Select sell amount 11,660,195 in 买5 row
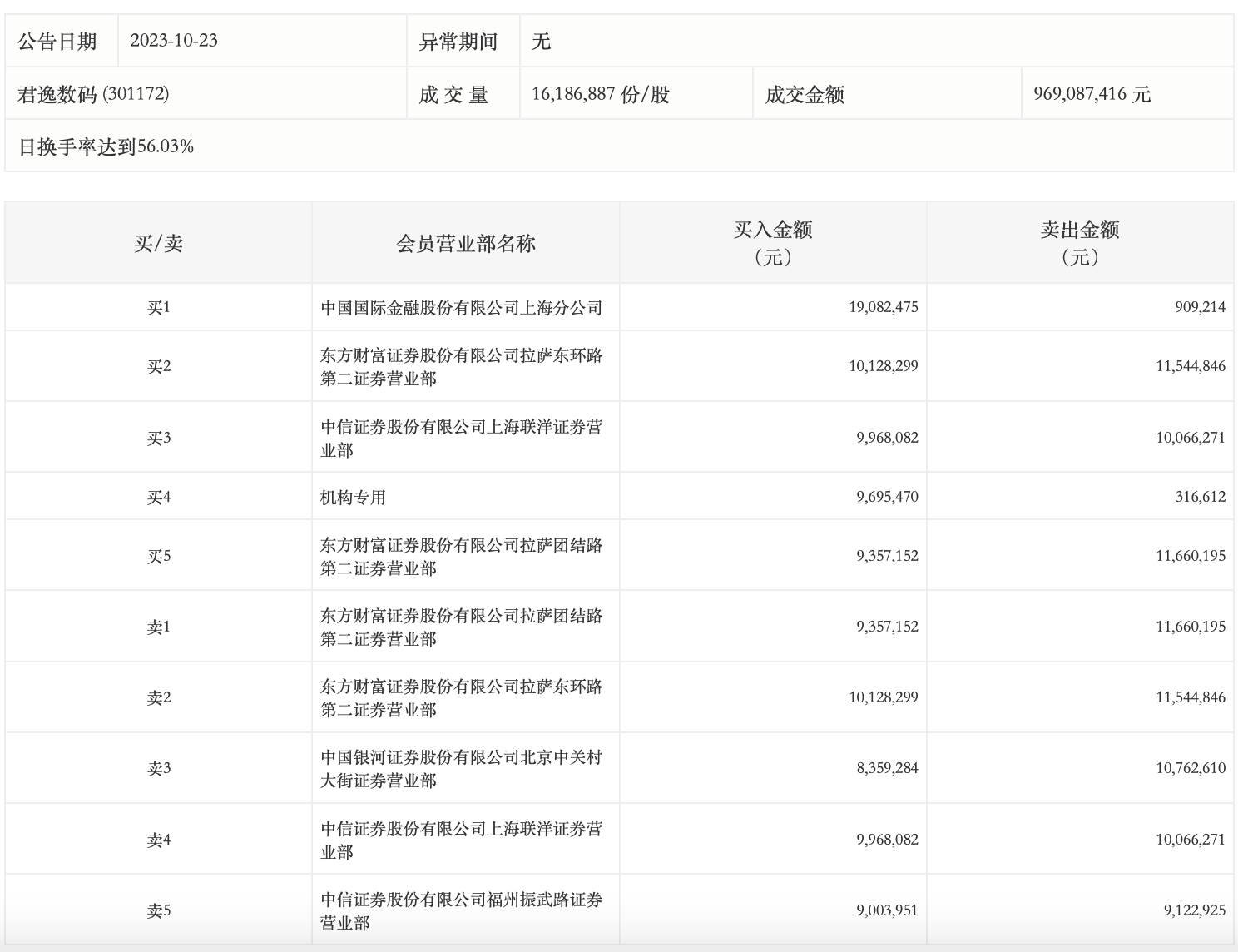The height and width of the screenshot is (952, 1238). click(1191, 556)
